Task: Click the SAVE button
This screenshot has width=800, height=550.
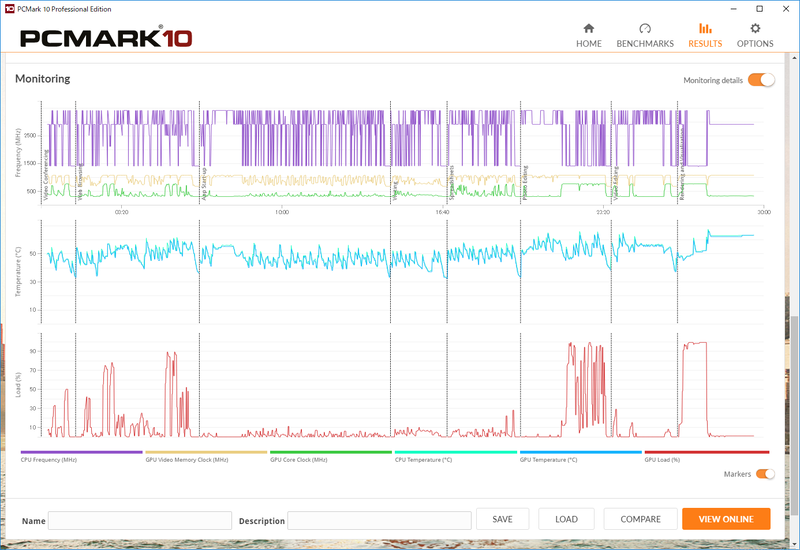Action: coord(503,519)
